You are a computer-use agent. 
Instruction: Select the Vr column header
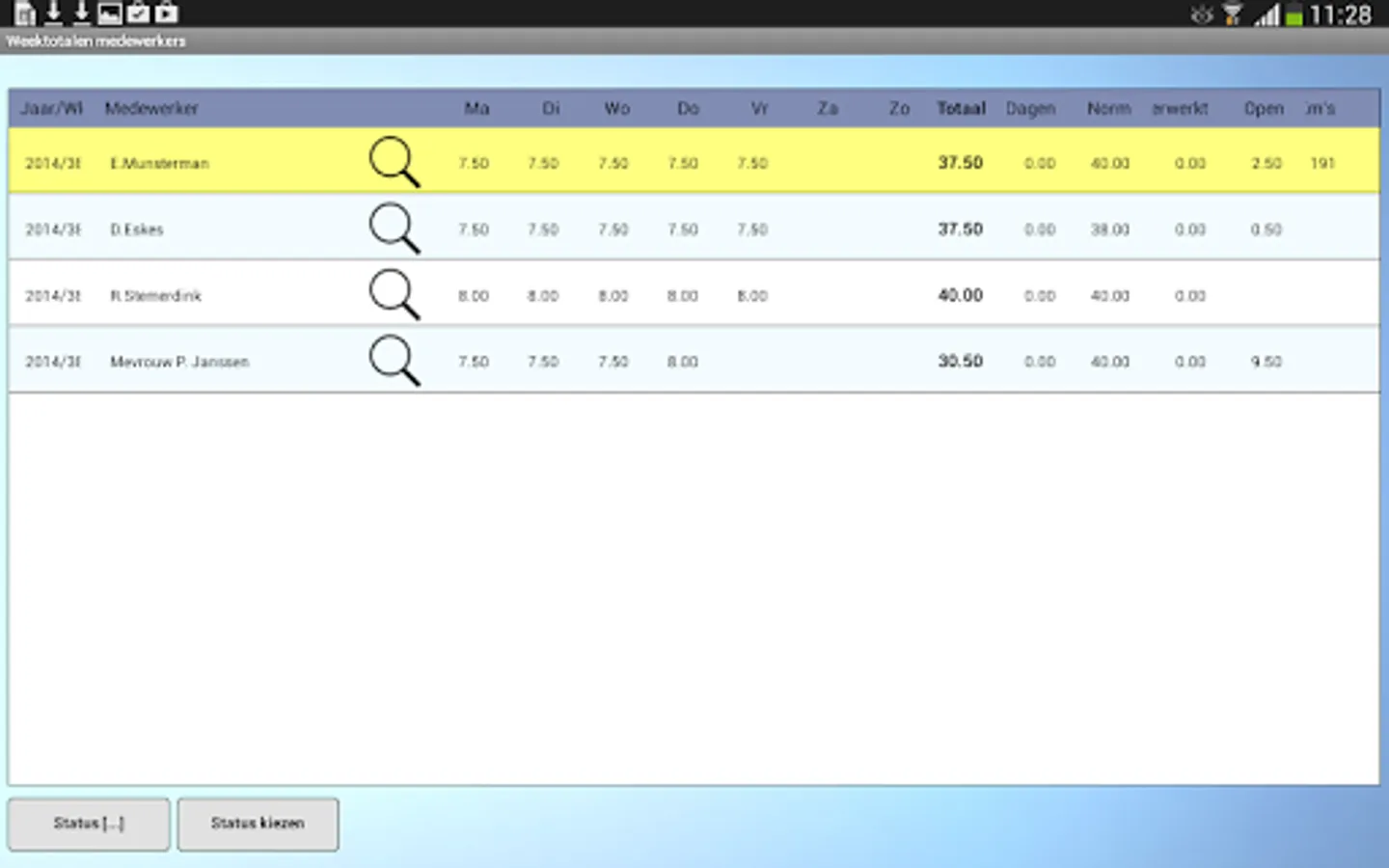(x=759, y=108)
